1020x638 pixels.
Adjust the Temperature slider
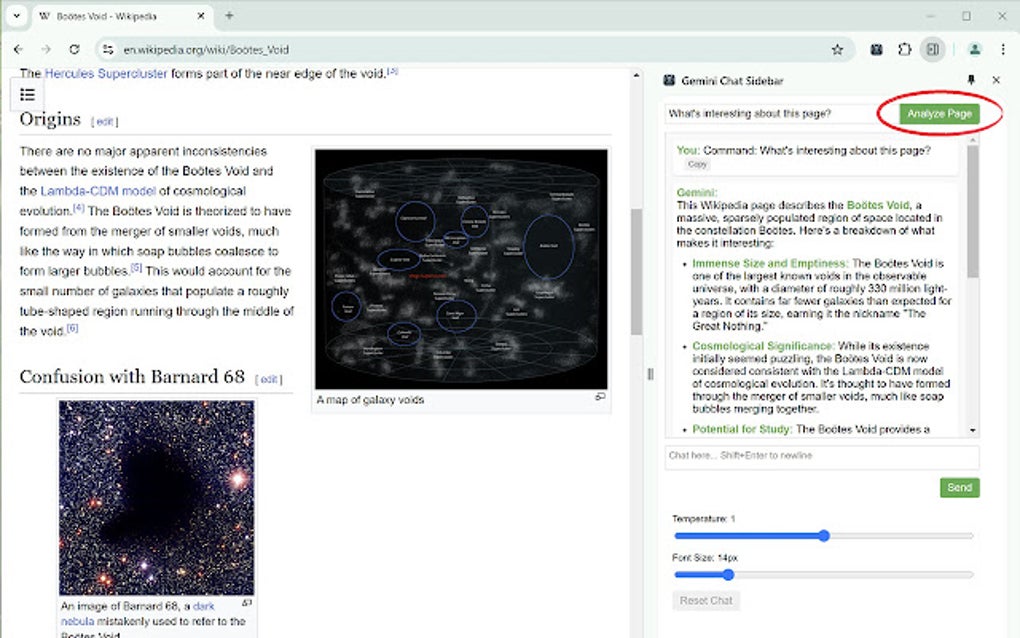click(823, 535)
